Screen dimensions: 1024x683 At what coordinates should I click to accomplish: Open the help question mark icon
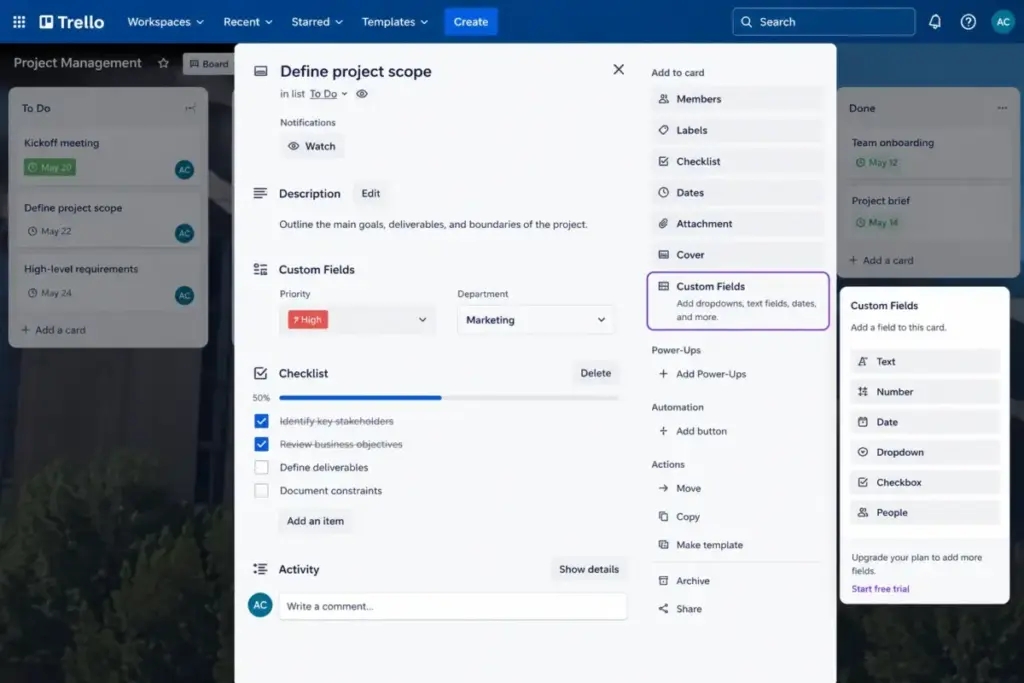coord(968,22)
